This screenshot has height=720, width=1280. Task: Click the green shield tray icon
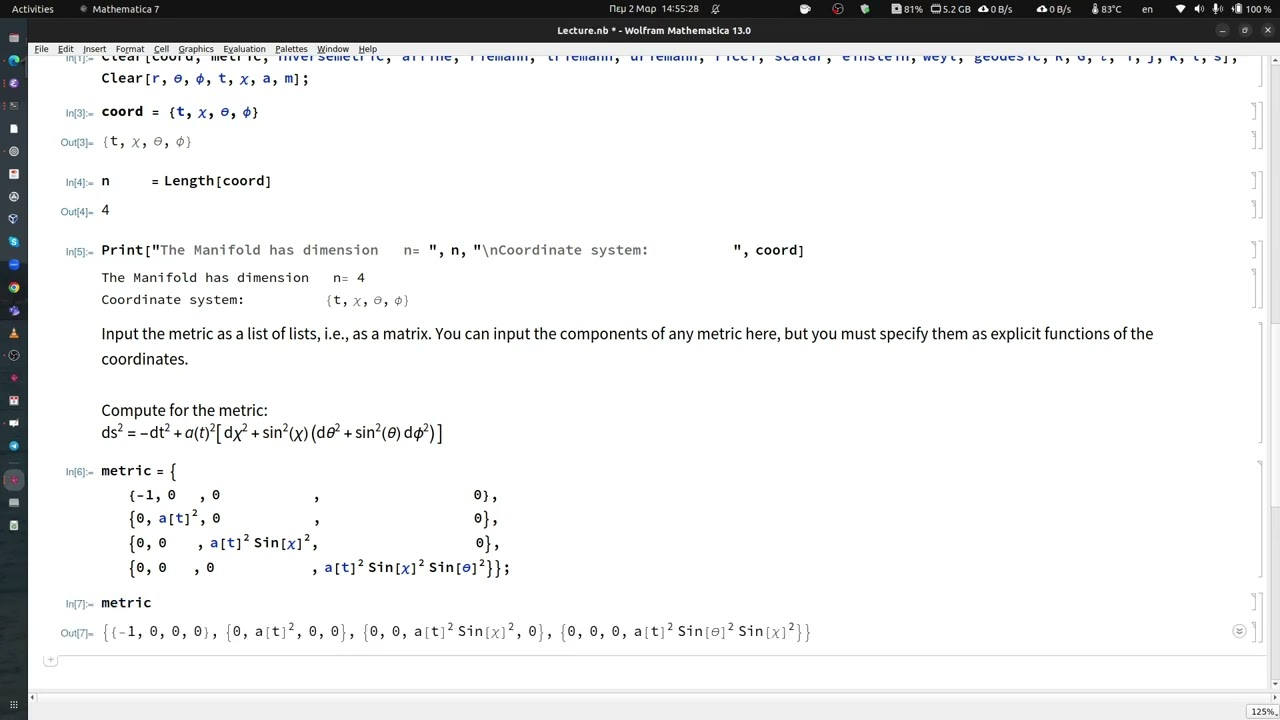pyautogui.click(x=865, y=9)
